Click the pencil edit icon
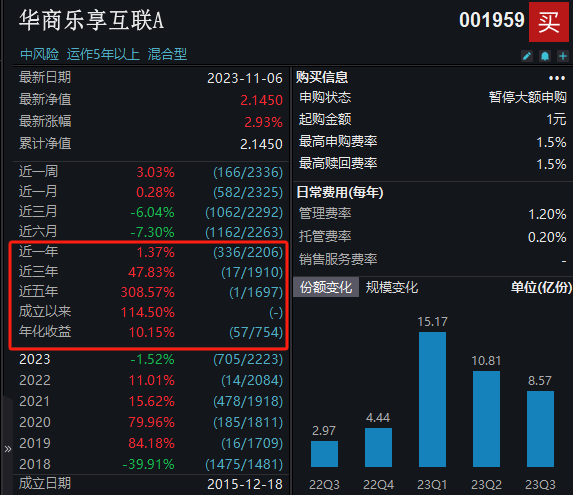Image resolution: width=573 pixels, height=495 pixels. [x=527, y=56]
